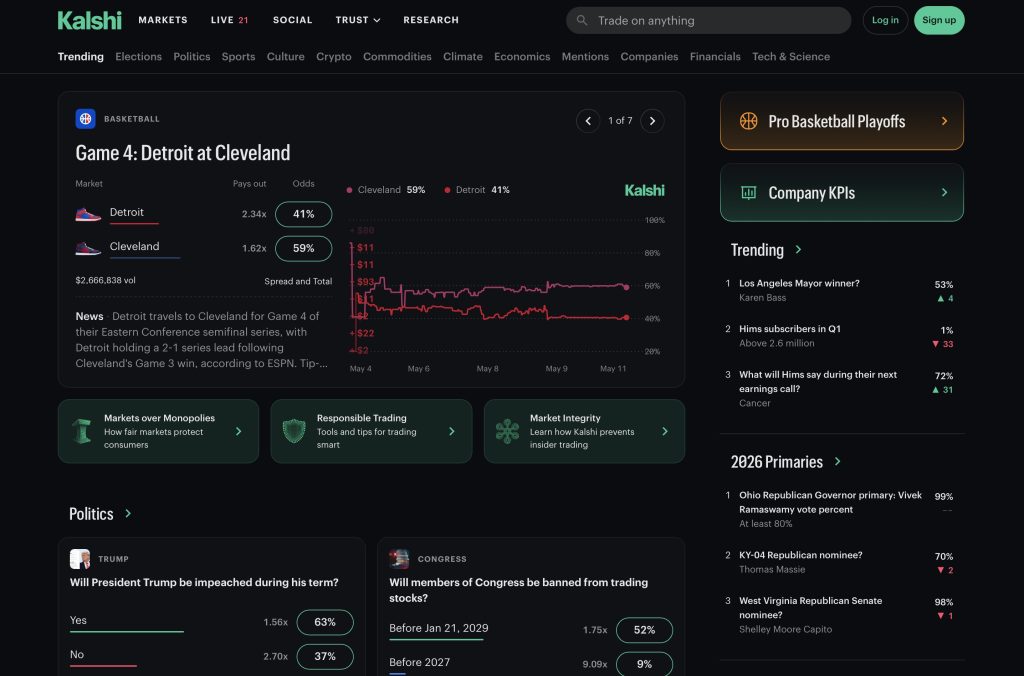1024x676 pixels.
Task: Open Company KPIs chevron arrow
Action: 944,193
